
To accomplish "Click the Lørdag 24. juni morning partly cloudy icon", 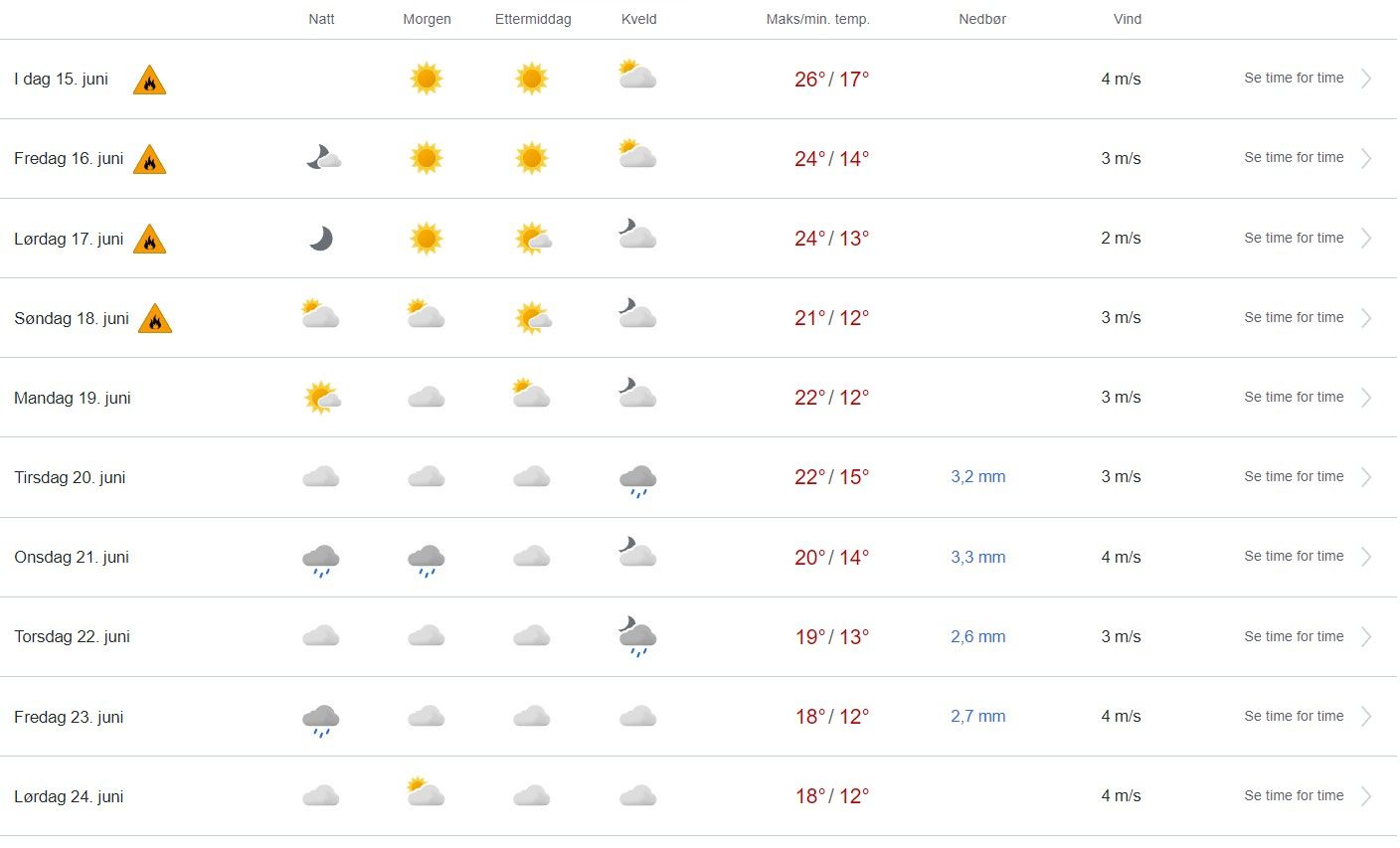I will click(426, 792).
